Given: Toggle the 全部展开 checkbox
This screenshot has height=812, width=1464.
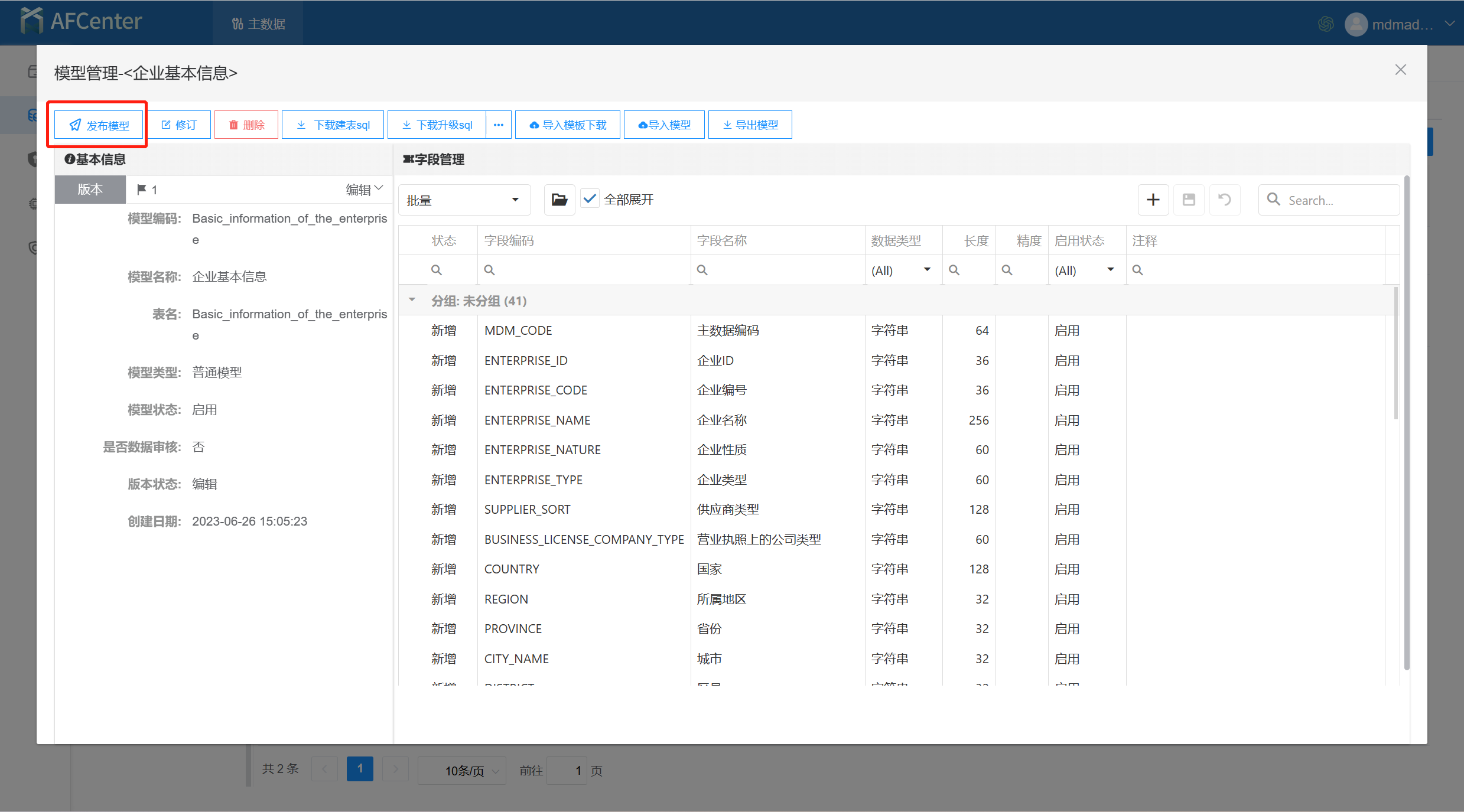Looking at the screenshot, I should (x=590, y=200).
